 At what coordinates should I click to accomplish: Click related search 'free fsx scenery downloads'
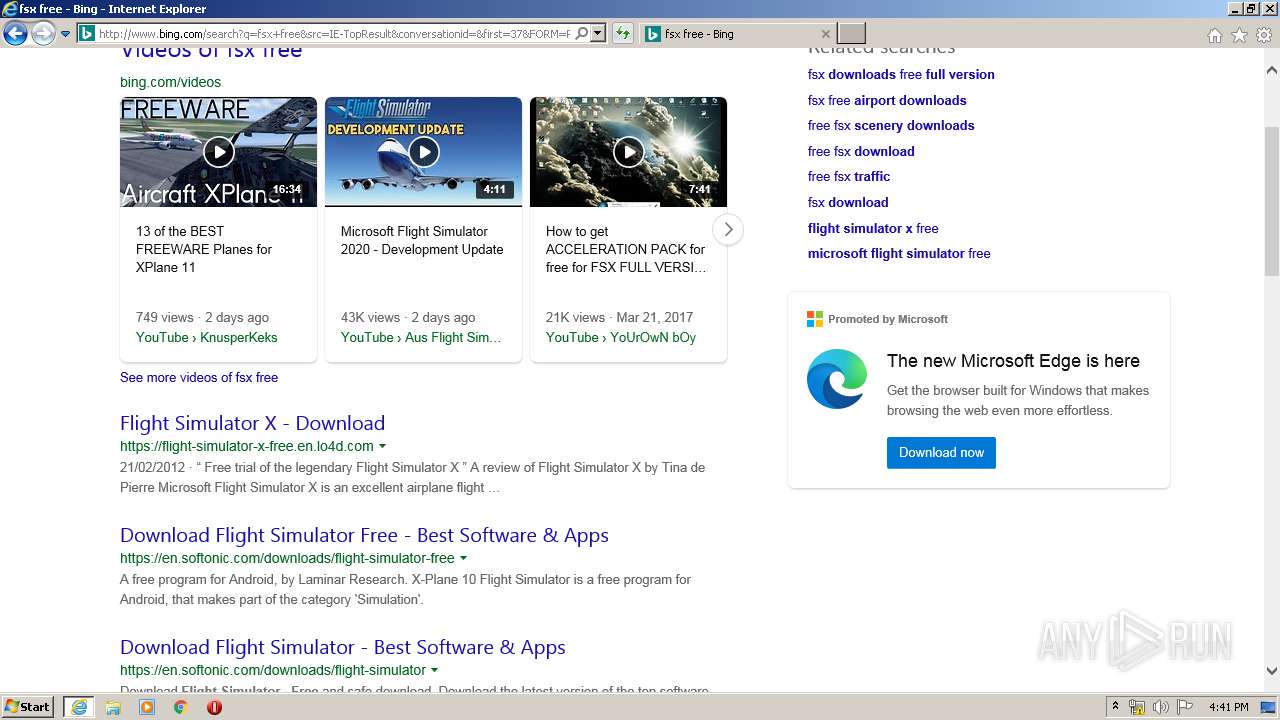(891, 125)
